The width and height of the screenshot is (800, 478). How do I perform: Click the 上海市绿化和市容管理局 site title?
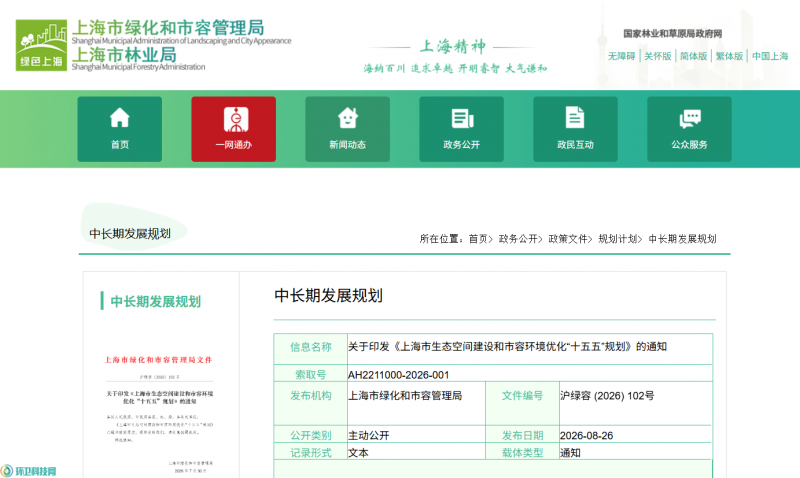pos(168,28)
